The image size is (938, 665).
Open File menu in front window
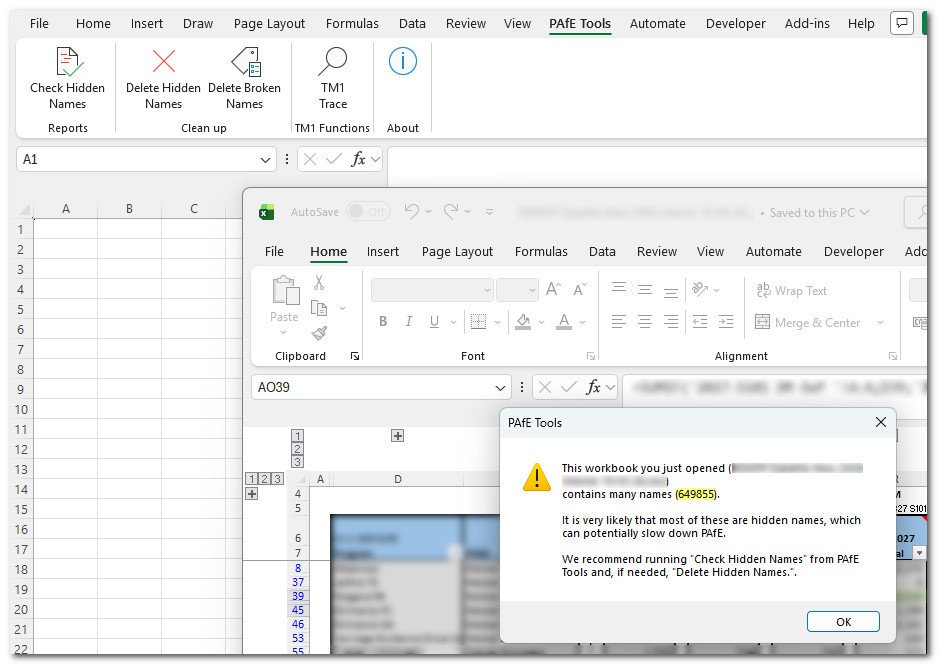point(274,251)
